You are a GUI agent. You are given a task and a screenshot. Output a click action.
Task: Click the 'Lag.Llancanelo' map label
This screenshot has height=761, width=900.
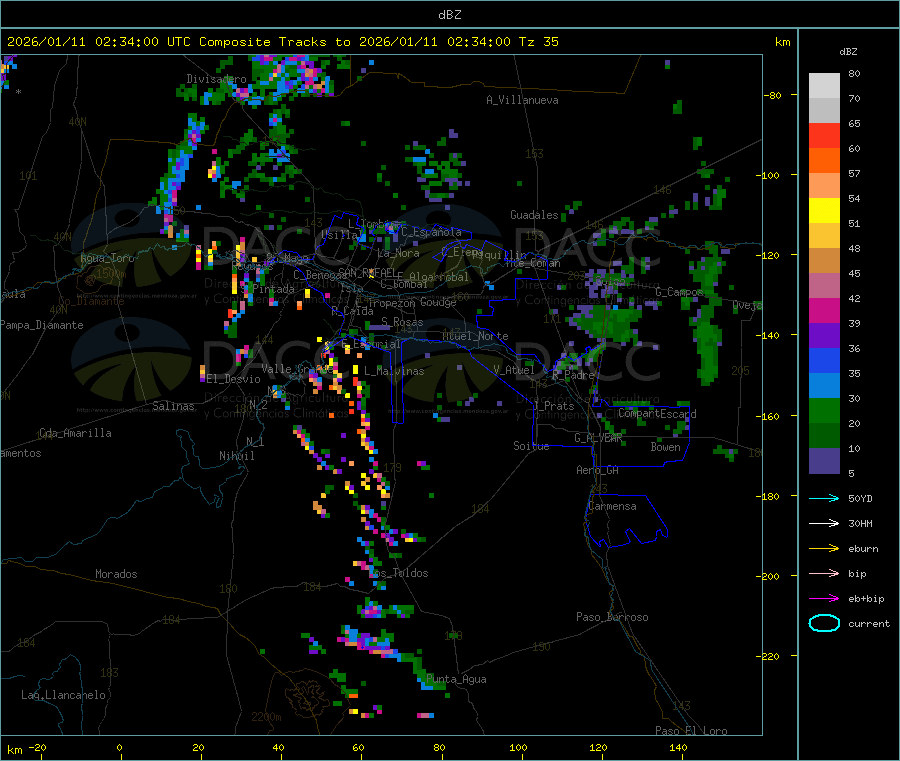[63, 695]
